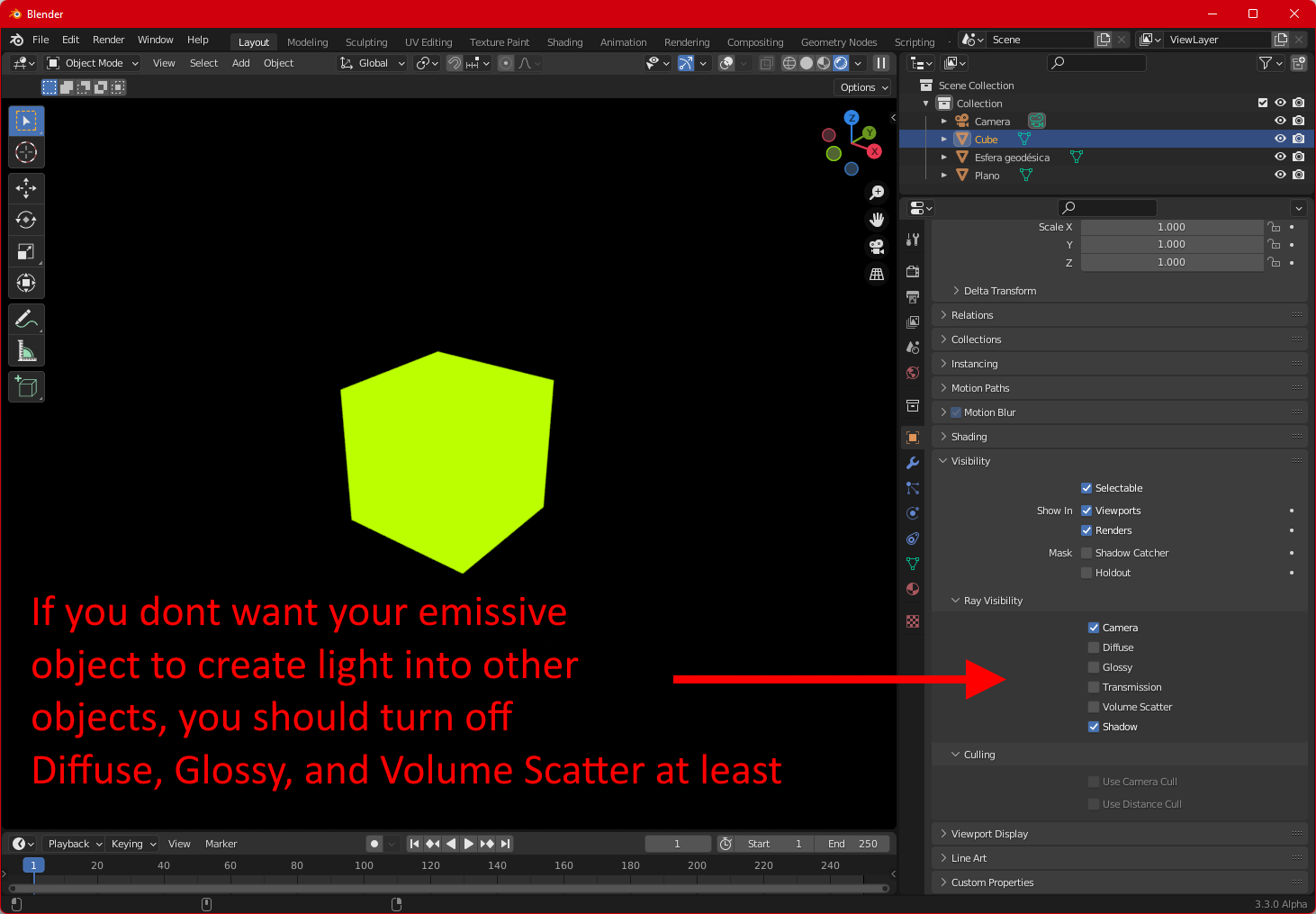Screen dimensions: 1316x914
Task: Enable the Holdout mask checkbox
Action: (1086, 573)
